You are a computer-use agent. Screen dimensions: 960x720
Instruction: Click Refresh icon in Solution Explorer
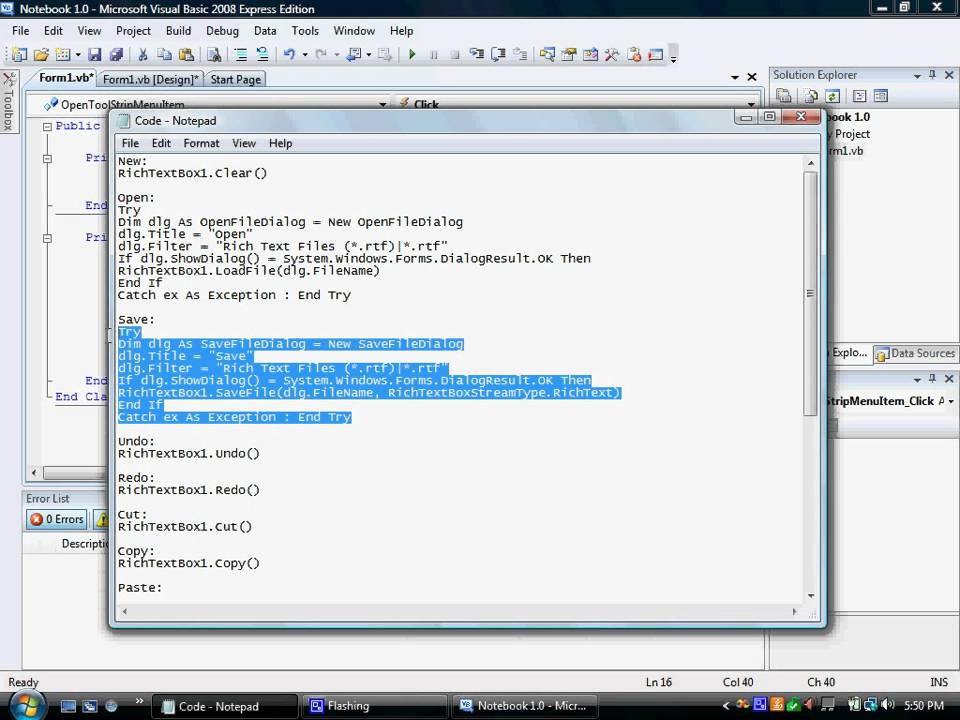(x=832, y=96)
